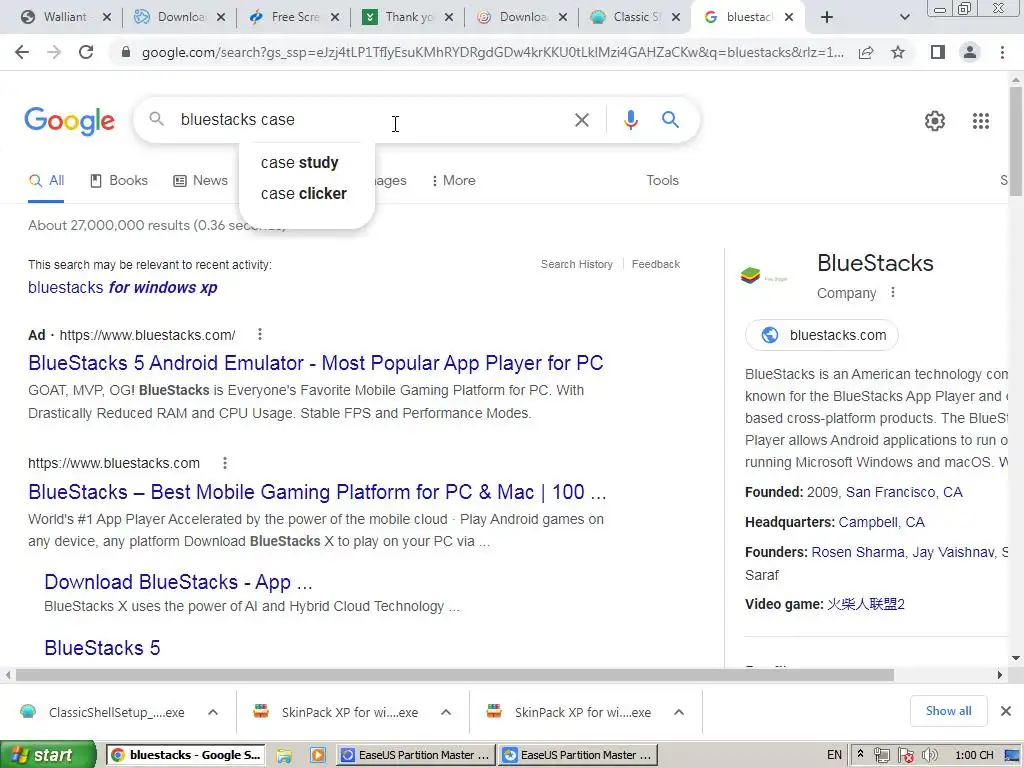Bookmark this page with the star icon
Image resolution: width=1024 pixels, height=768 pixels.
pyautogui.click(x=898, y=52)
